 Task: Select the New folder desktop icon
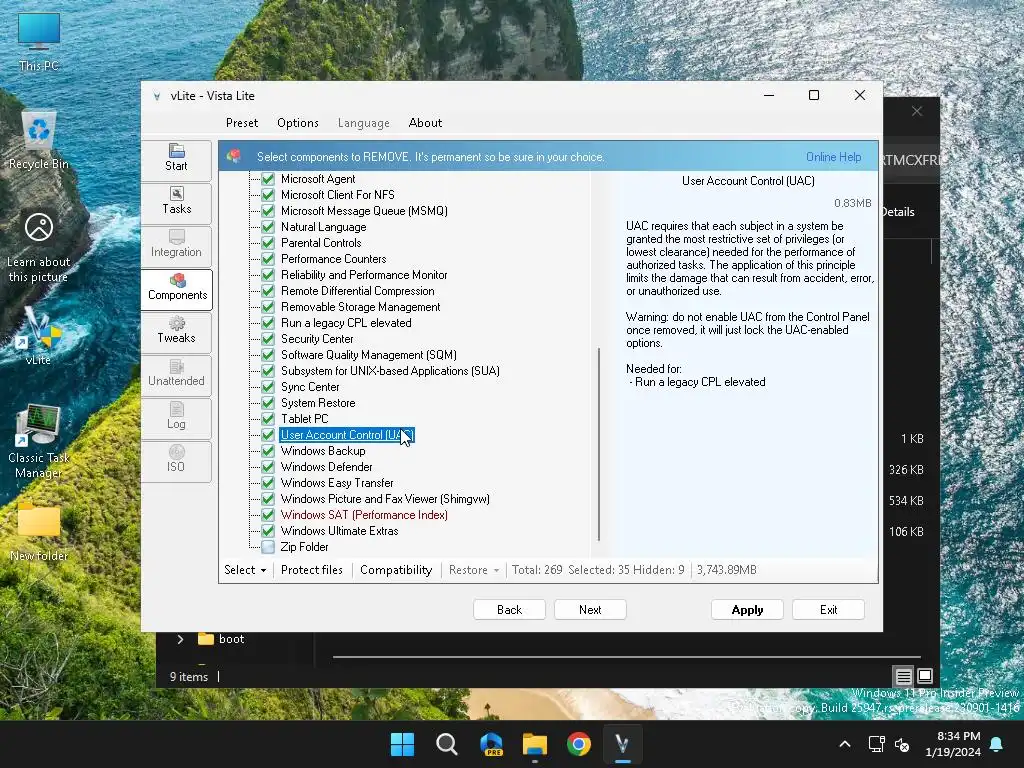point(39,532)
